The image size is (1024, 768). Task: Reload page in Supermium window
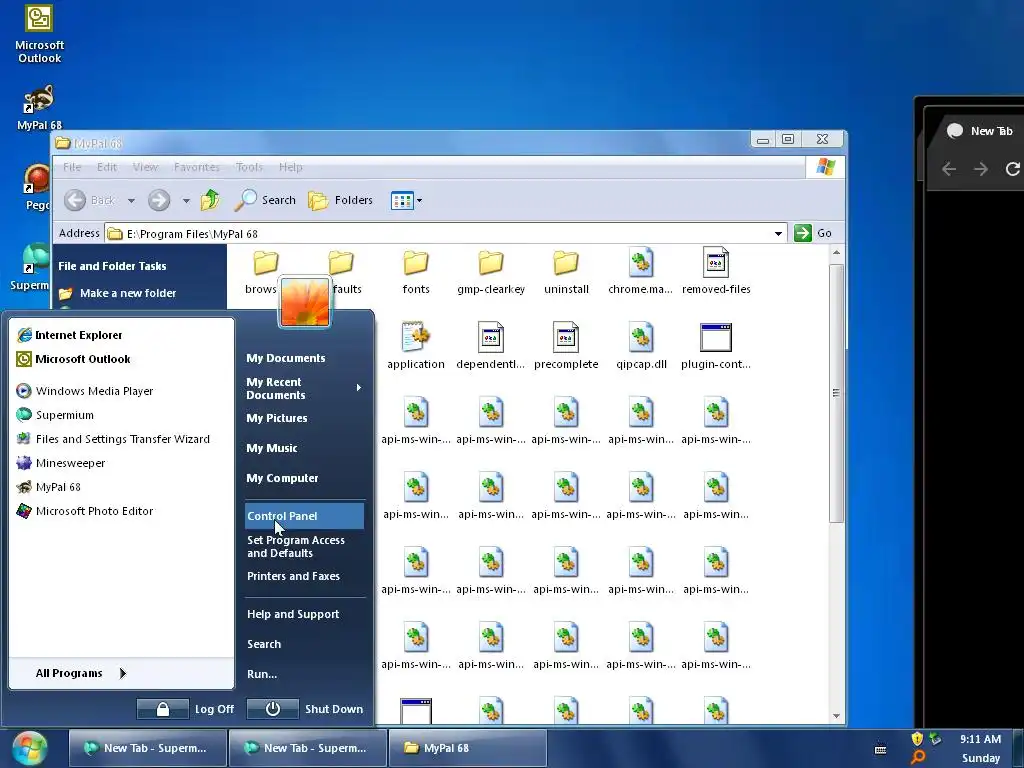tap(1013, 169)
